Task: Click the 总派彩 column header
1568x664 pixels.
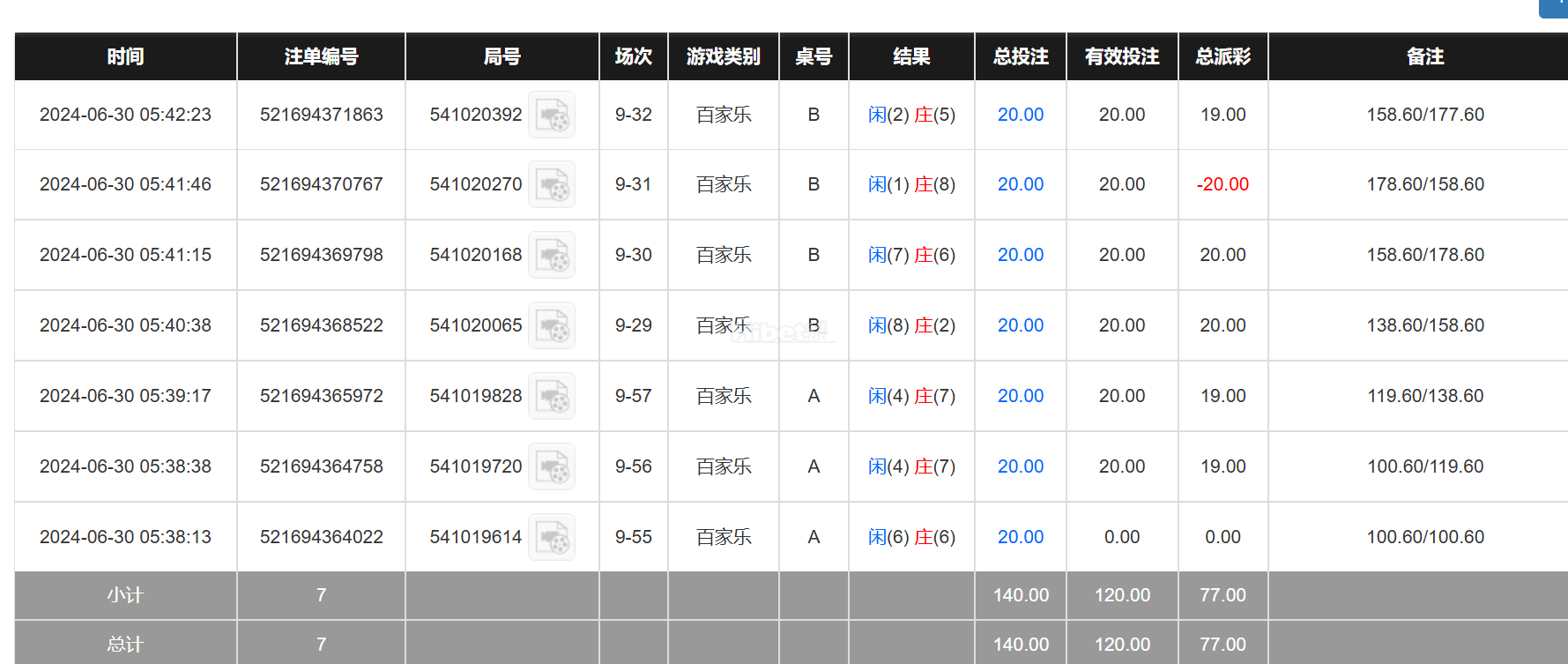Action: 1223,56
